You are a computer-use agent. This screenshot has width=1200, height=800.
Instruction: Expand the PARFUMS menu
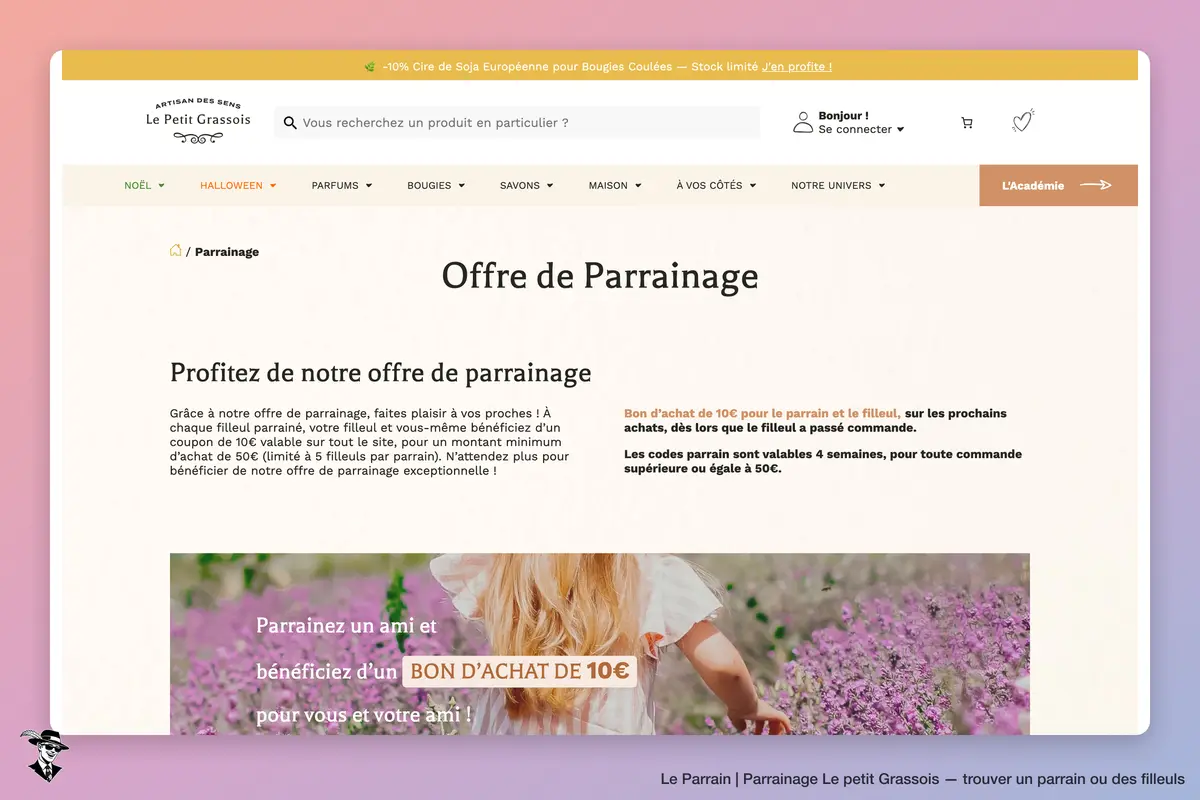(341, 185)
